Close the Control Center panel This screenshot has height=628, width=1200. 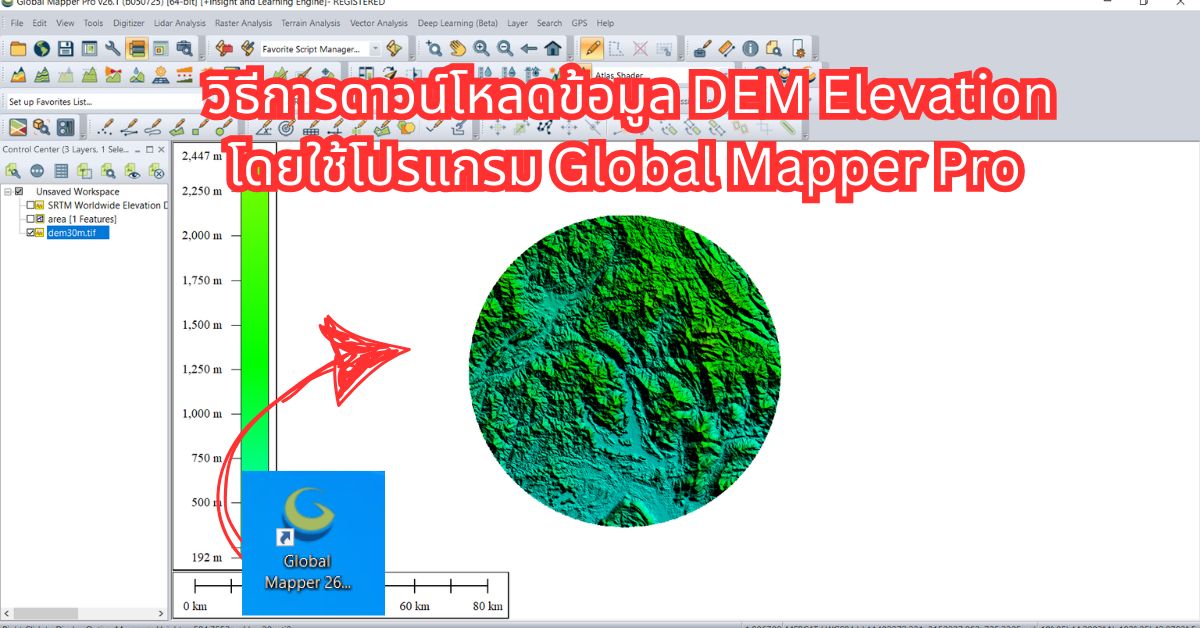161,149
